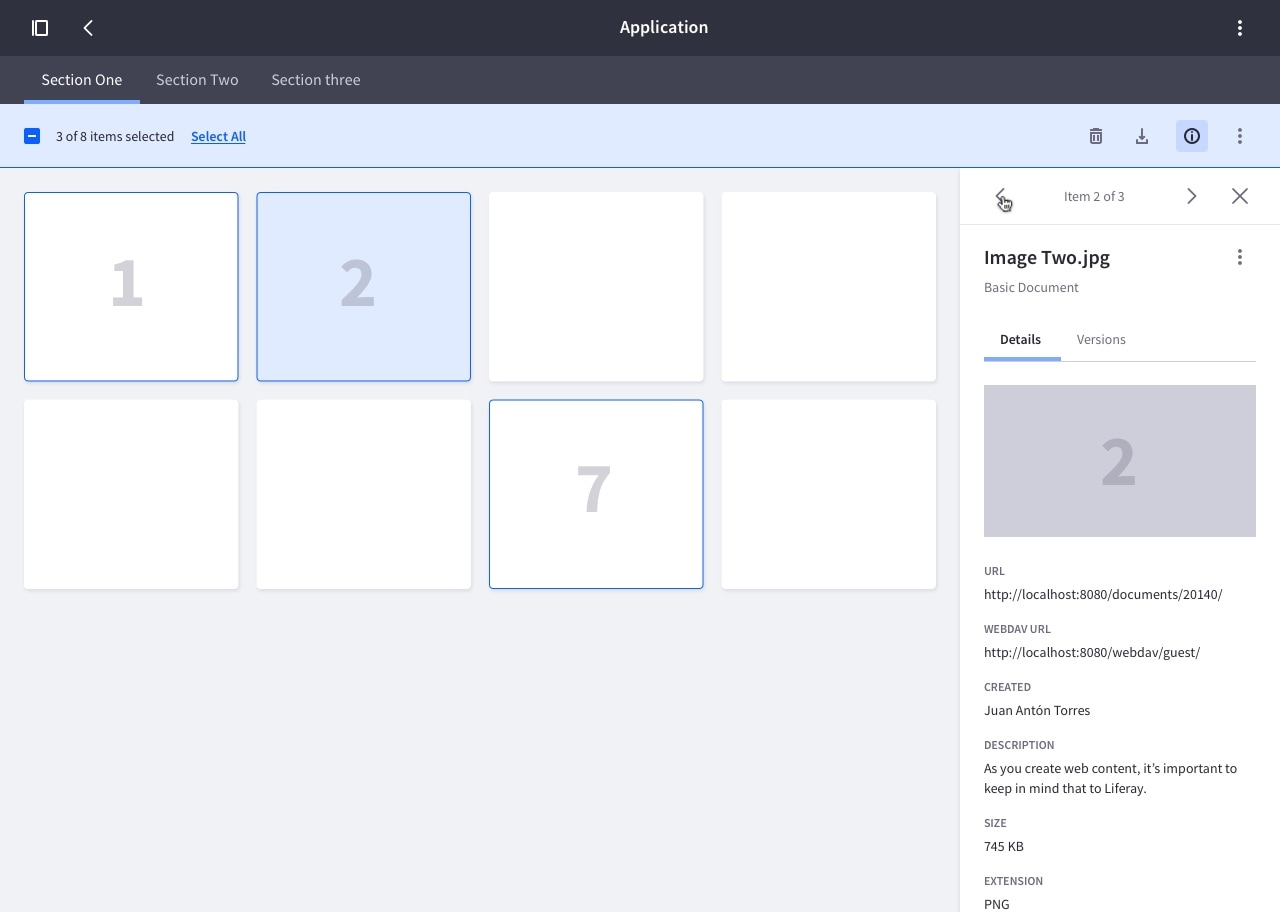The width and height of the screenshot is (1280, 912).
Task: Switch to the Versions tab
Action: (1100, 340)
